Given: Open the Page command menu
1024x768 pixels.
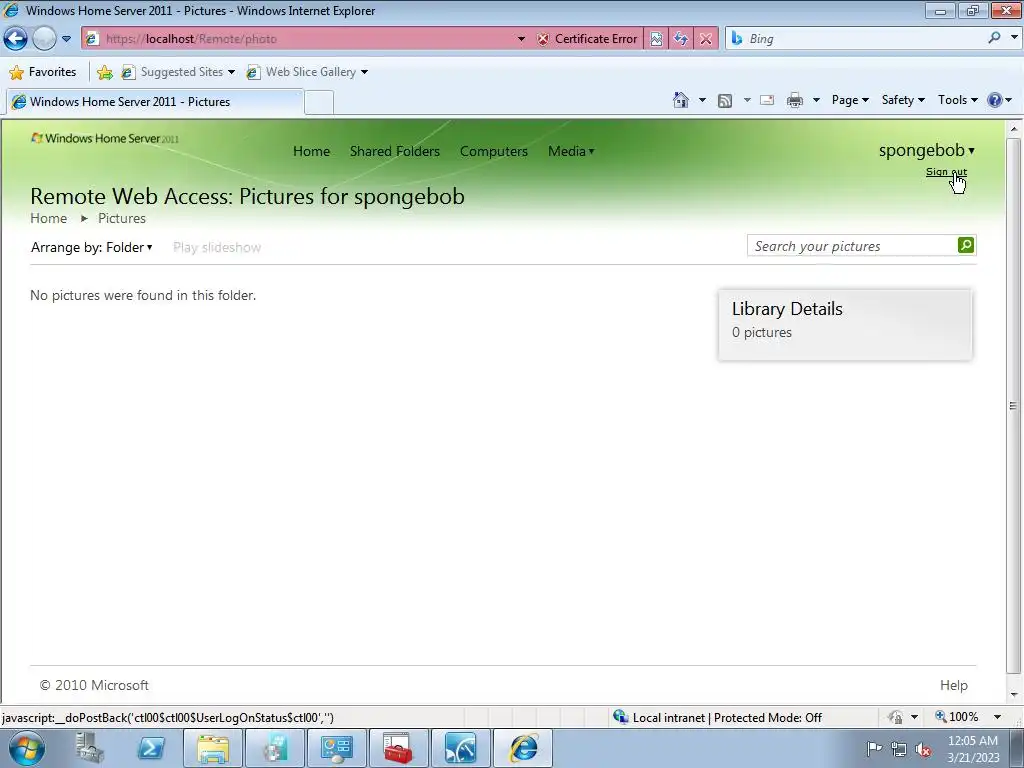Looking at the screenshot, I should coord(850,100).
